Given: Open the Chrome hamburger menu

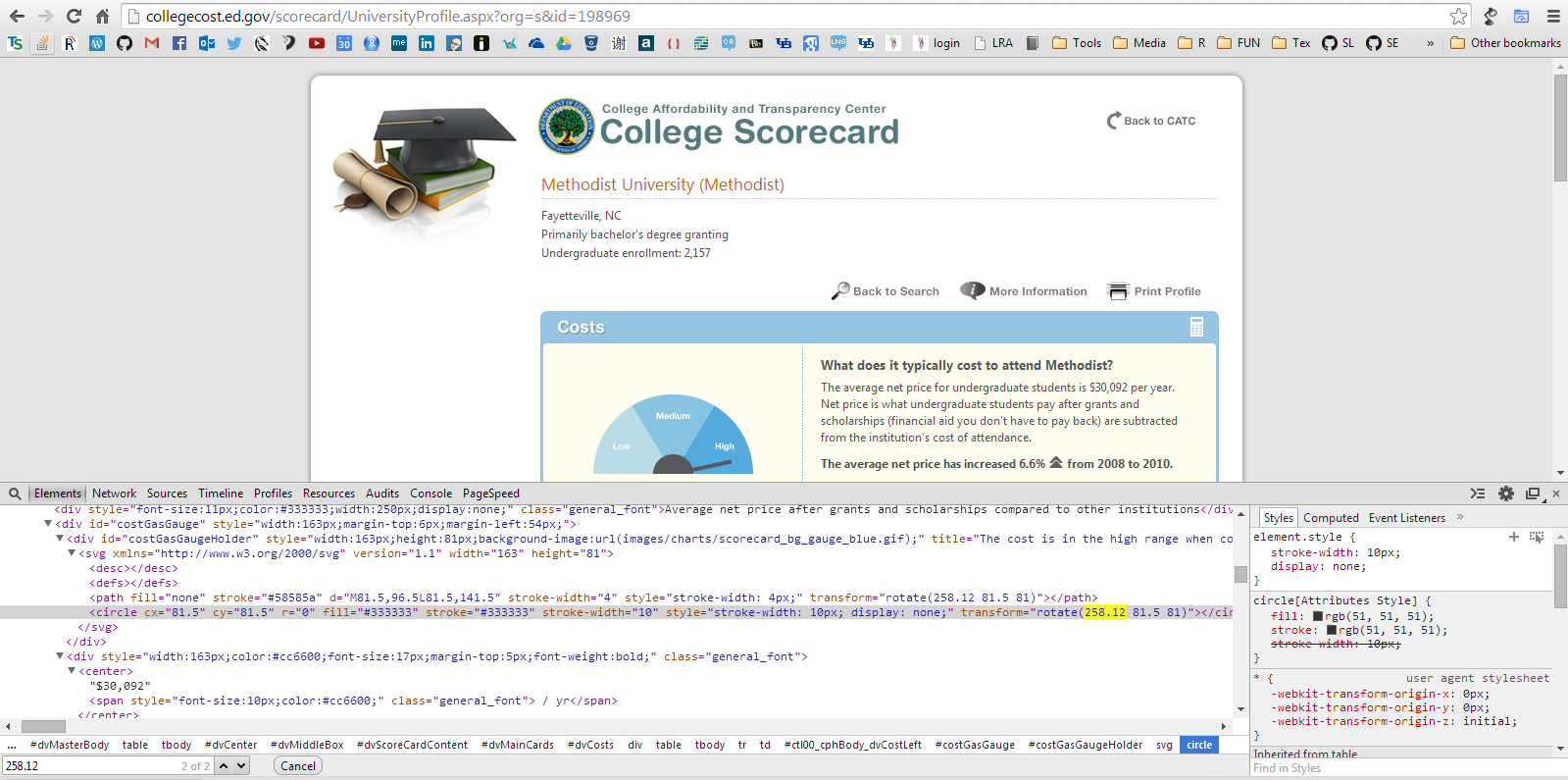Looking at the screenshot, I should click(1553, 16).
